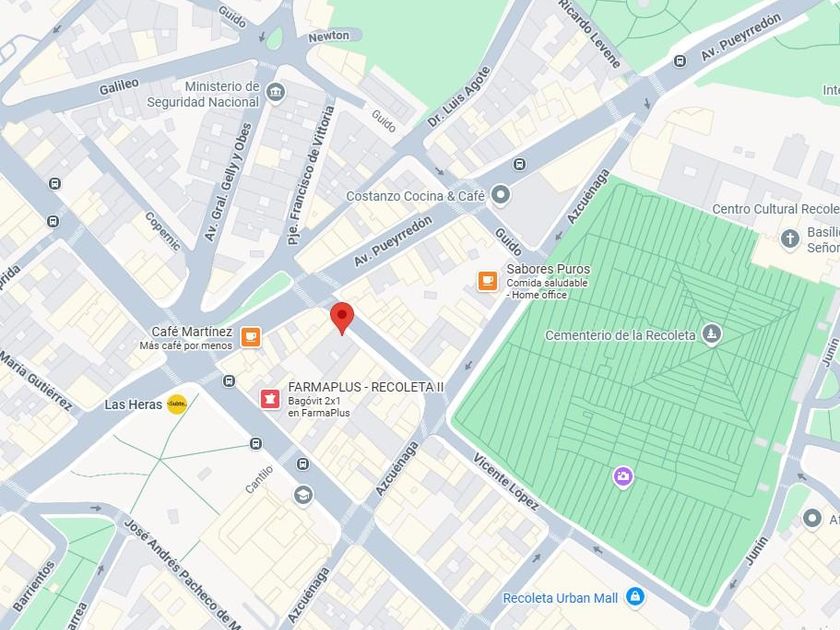Click the Centro Cultural Recoleta label
This screenshot has height=630, width=840.
[776, 209]
